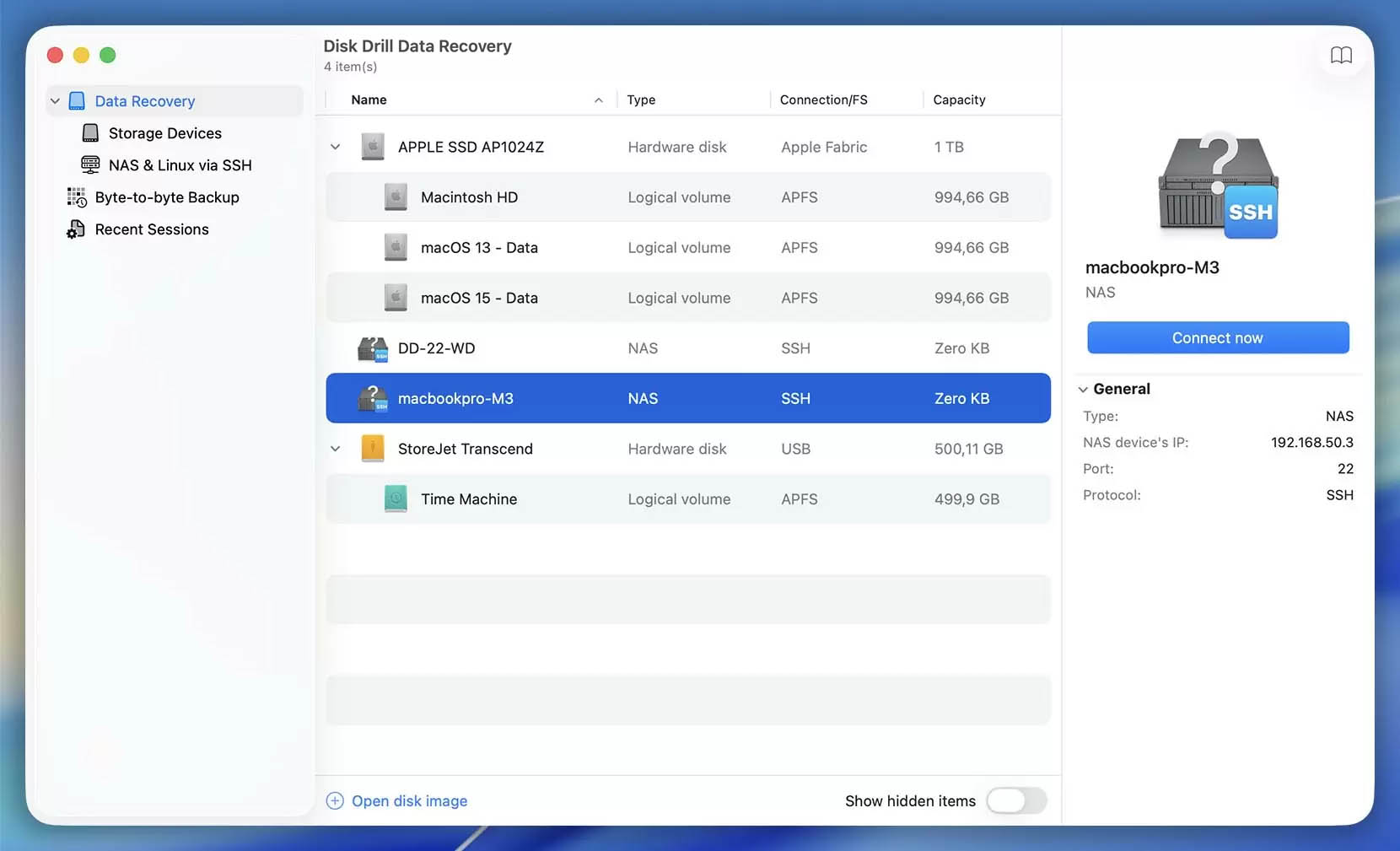Sort the list by the Name column
Viewport: 1400px width, 851px height.
pos(369,100)
